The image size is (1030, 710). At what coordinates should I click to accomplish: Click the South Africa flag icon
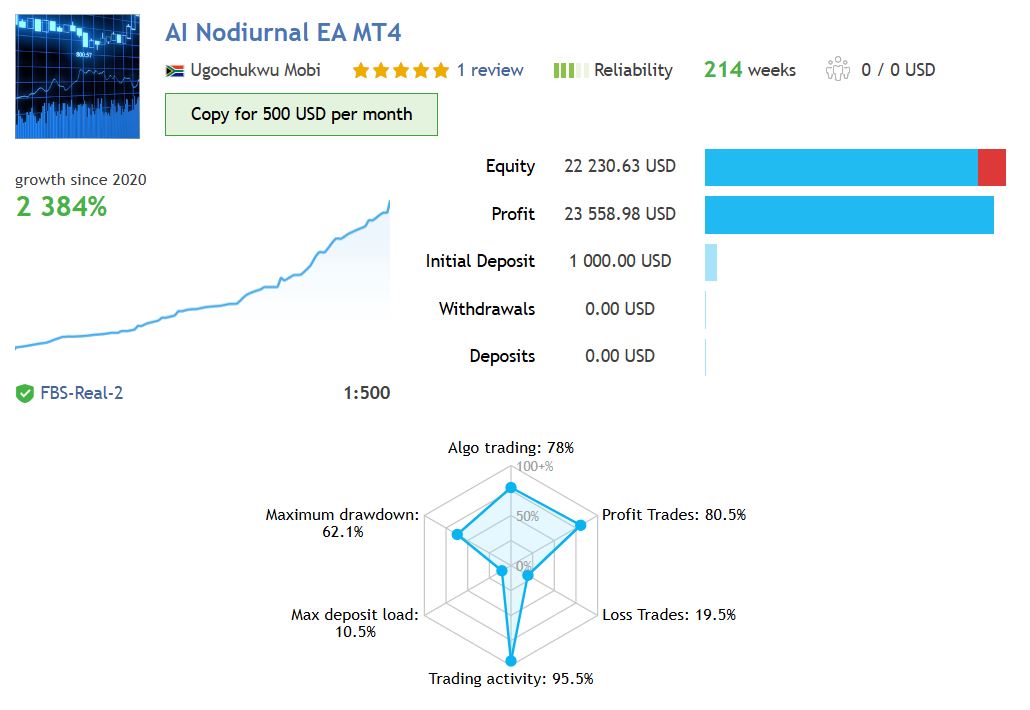174,71
